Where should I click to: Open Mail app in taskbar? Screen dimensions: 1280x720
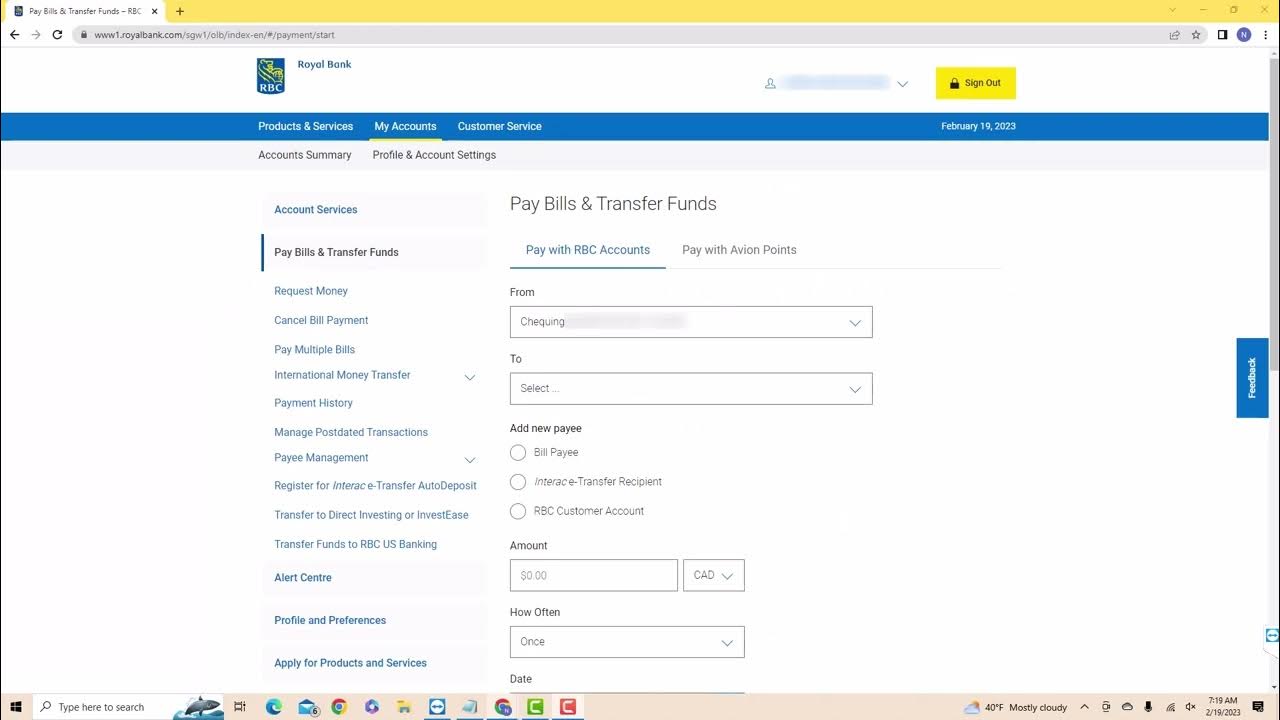[308, 707]
